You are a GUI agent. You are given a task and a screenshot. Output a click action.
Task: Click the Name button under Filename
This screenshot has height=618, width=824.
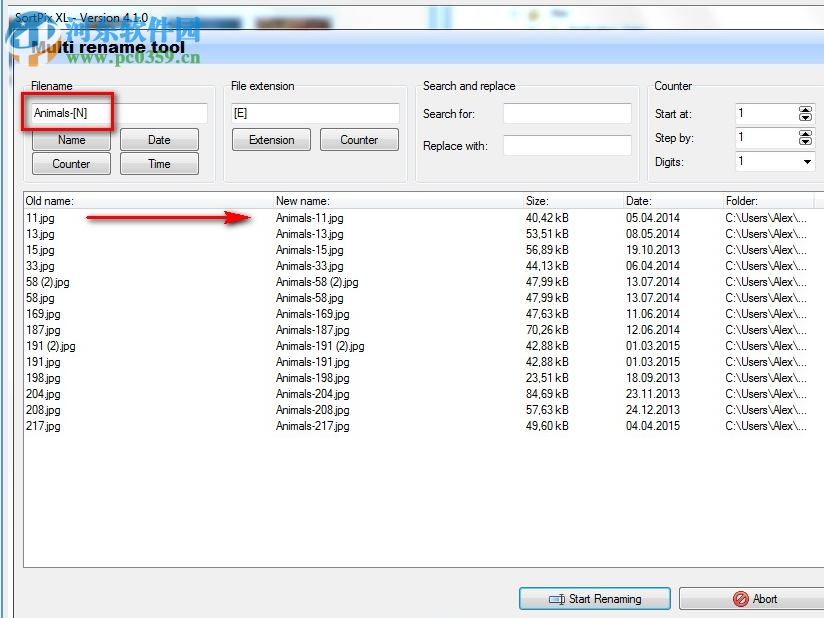tap(71, 140)
